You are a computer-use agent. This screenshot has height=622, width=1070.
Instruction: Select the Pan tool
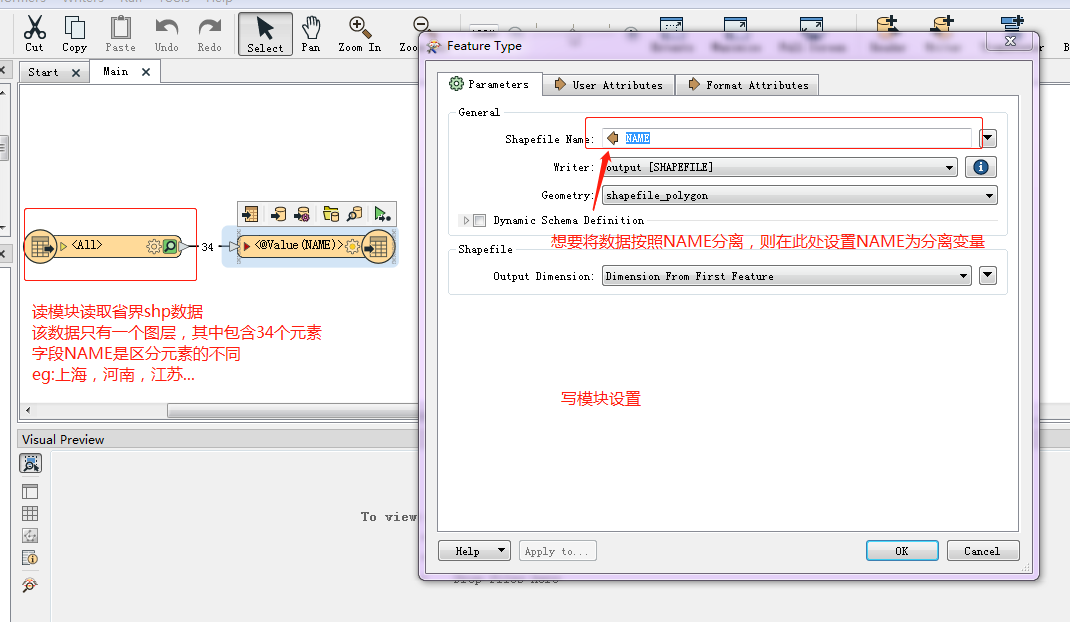tap(310, 33)
